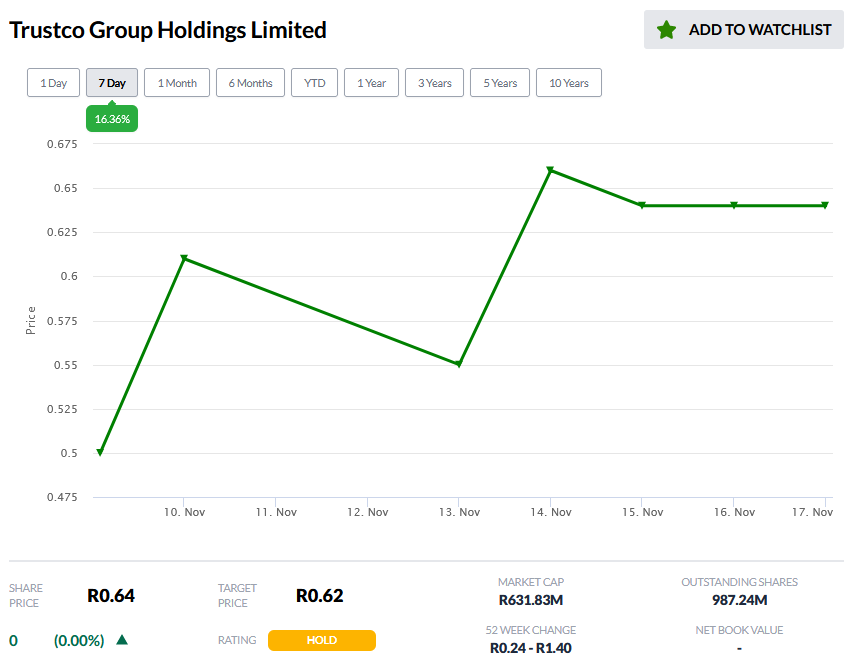Select the 7 Day range tab
This screenshot has height=662, width=859.
click(112, 83)
